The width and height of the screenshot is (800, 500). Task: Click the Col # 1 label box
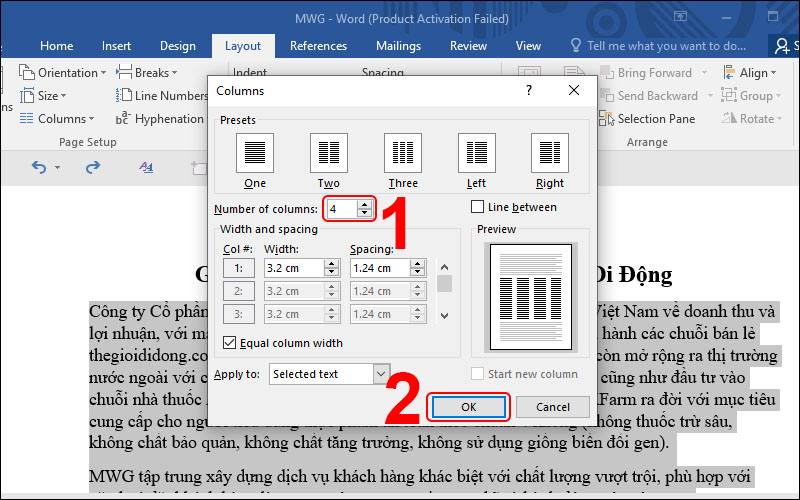(239, 268)
